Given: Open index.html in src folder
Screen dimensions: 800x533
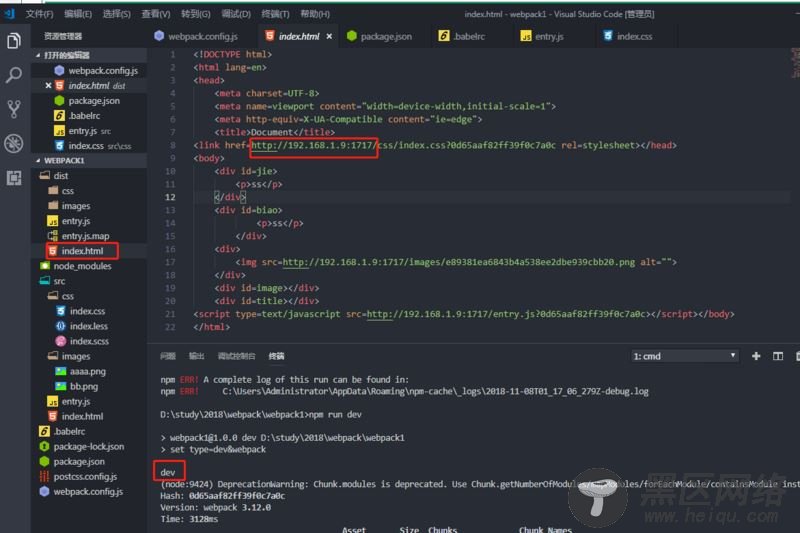Looking at the screenshot, I should pos(82,416).
